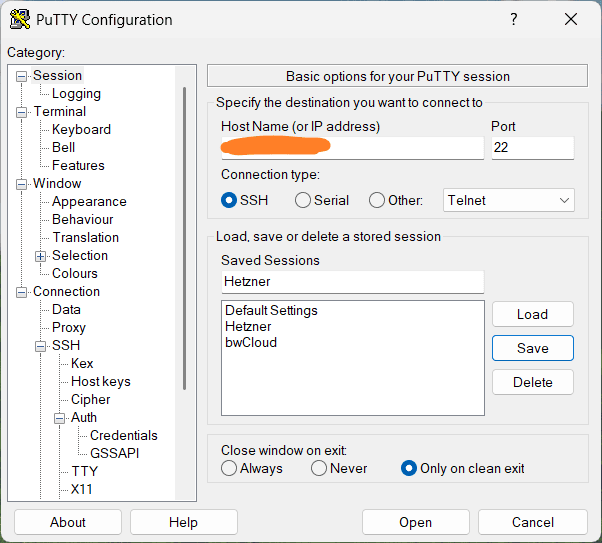This screenshot has width=602, height=543.
Task: Open the Proxy settings category
Action: tap(69, 328)
